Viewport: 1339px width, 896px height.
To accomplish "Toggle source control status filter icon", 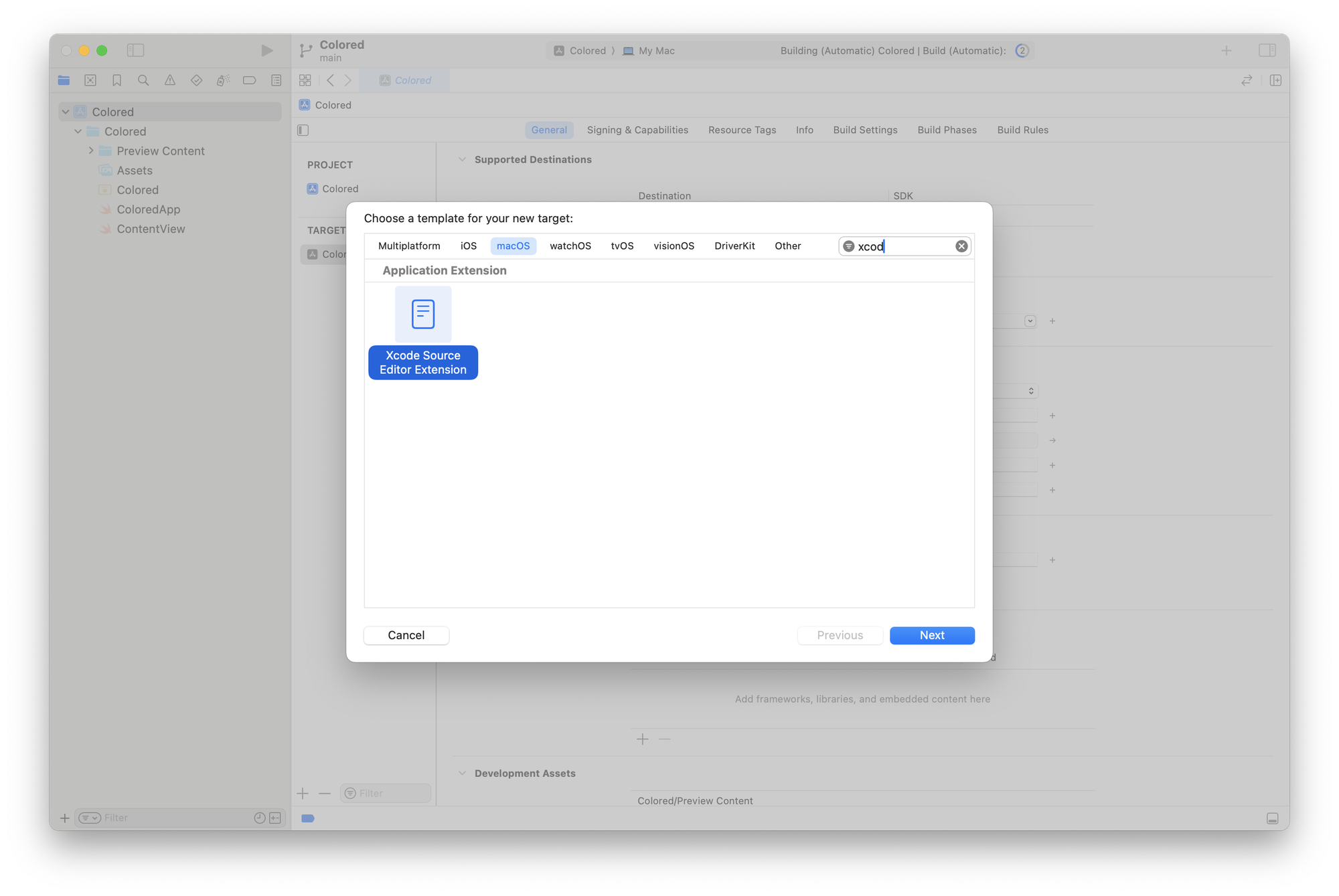I will pyautogui.click(x=275, y=818).
